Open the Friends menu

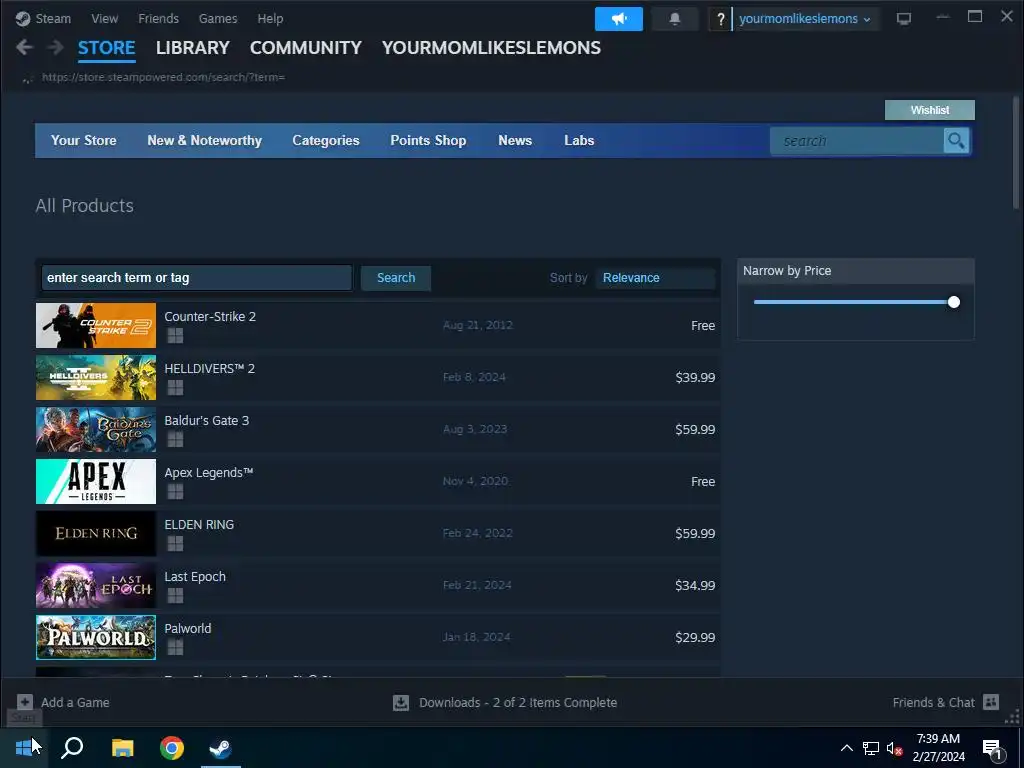coord(158,19)
